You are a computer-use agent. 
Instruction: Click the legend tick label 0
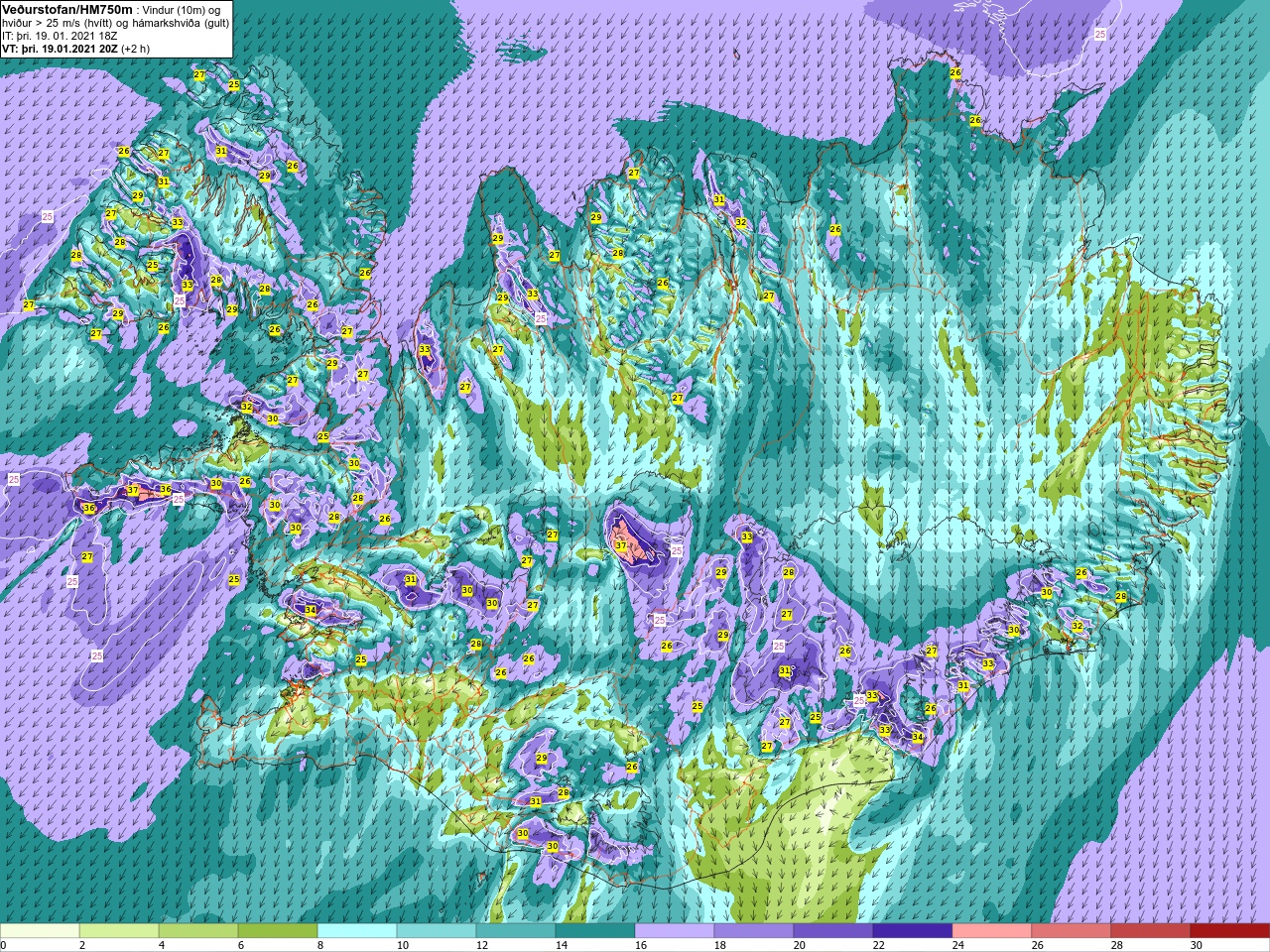pos(4,945)
